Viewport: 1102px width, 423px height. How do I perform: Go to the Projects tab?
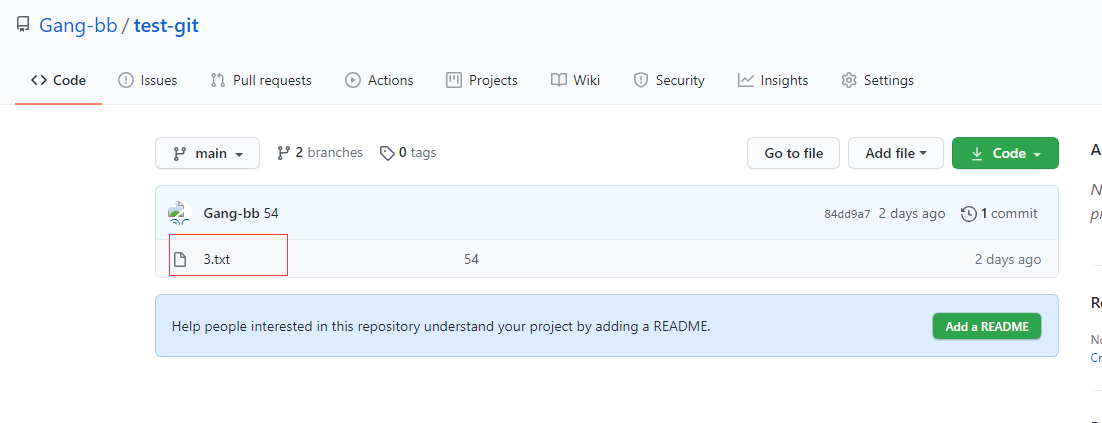click(481, 80)
